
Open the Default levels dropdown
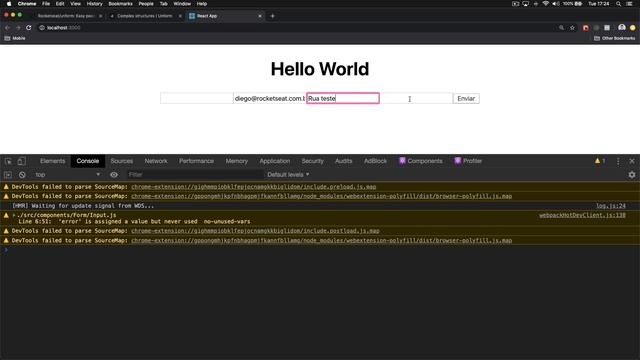coord(288,175)
